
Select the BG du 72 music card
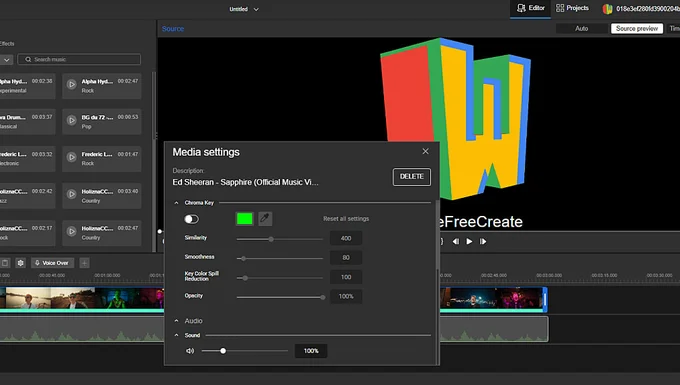102,122
